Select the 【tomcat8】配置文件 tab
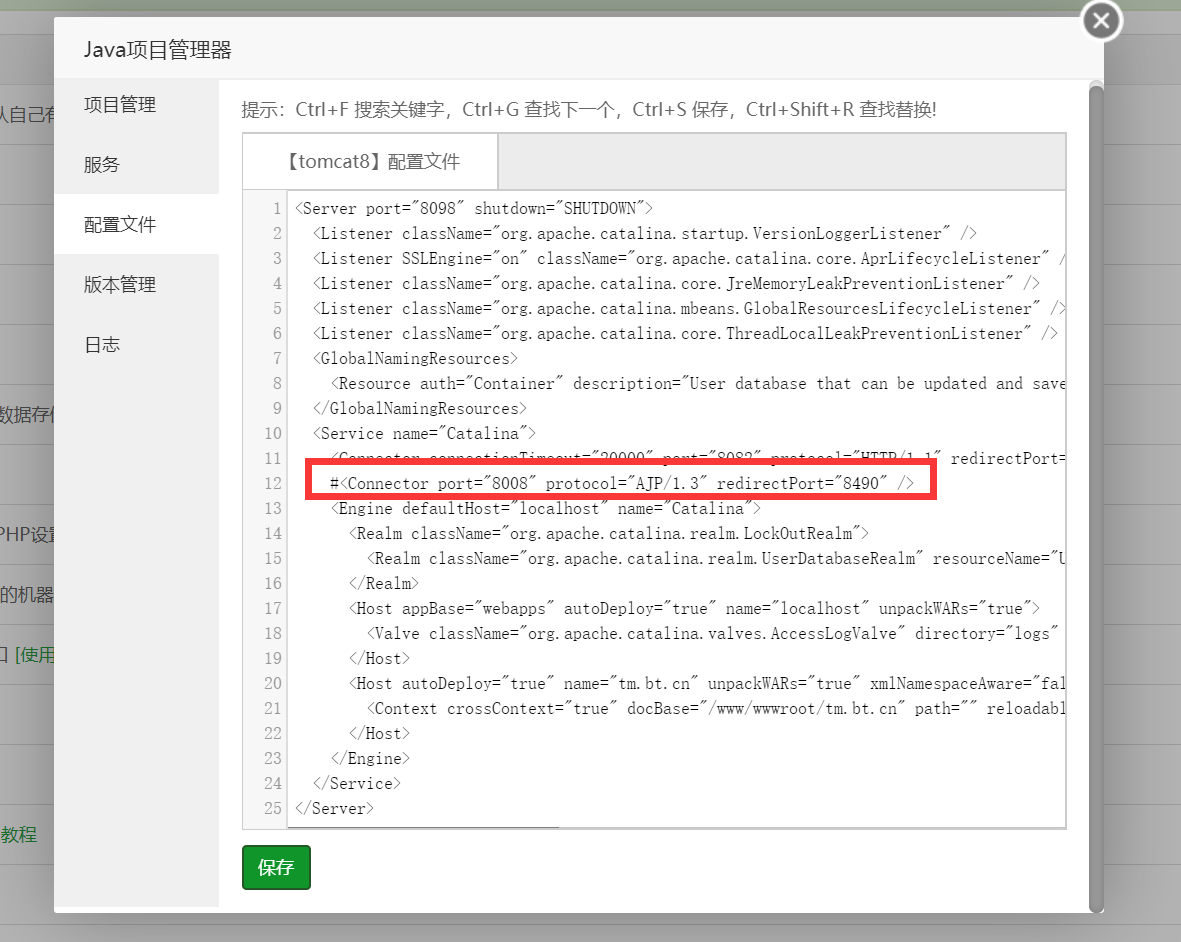 click(x=370, y=162)
